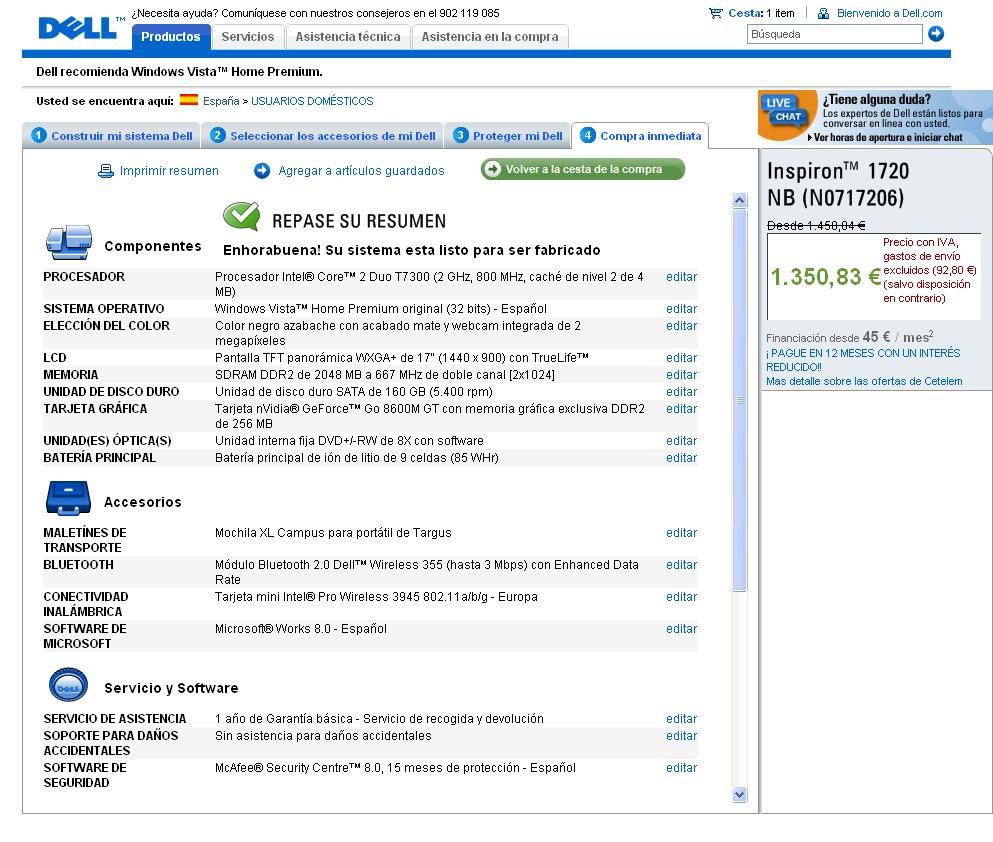Click the Spain flag icon
This screenshot has width=993, height=842.
click(x=189, y=99)
